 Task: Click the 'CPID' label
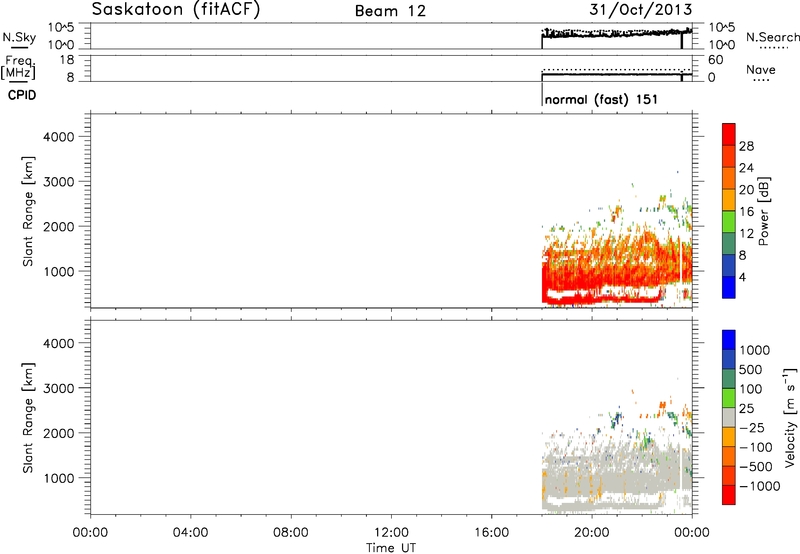(x=22, y=95)
